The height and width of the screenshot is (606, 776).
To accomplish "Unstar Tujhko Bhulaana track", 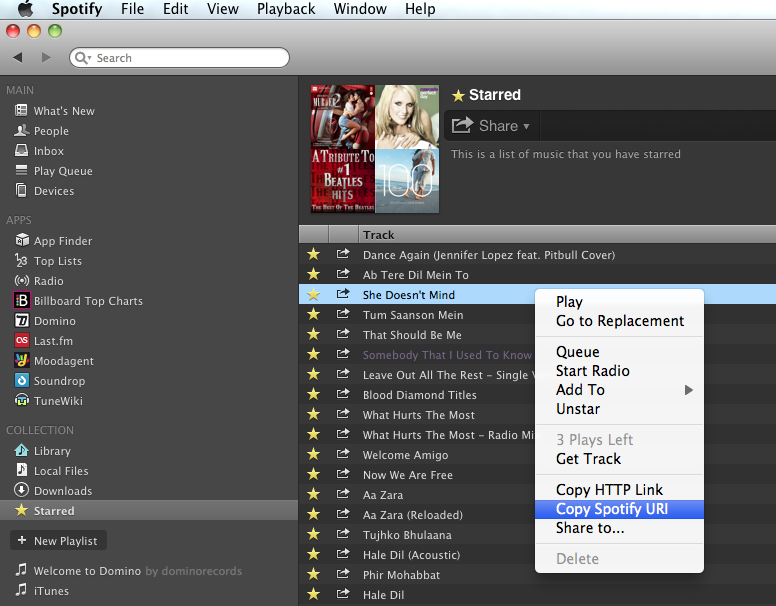I will click(313, 535).
